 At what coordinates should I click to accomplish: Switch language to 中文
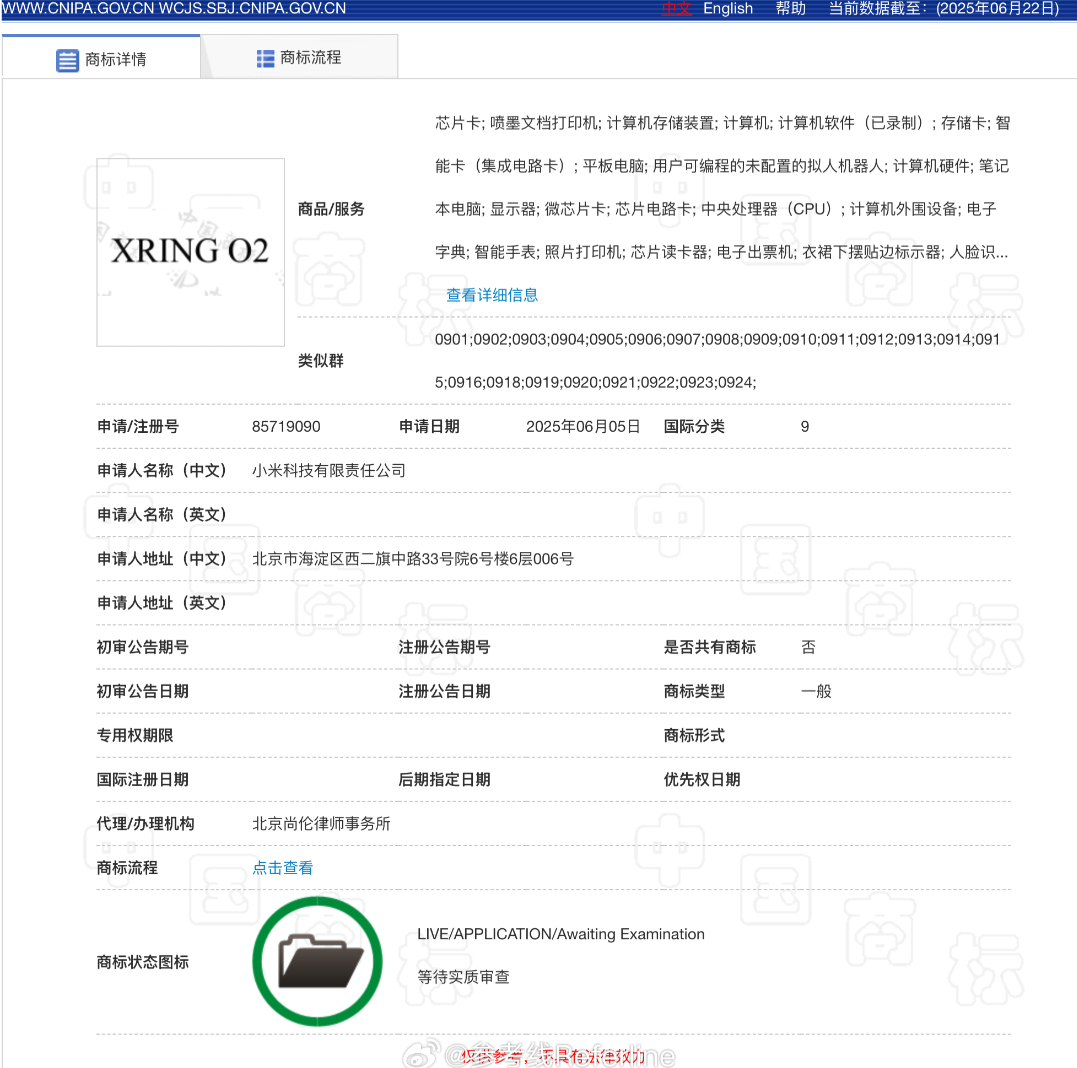point(677,9)
